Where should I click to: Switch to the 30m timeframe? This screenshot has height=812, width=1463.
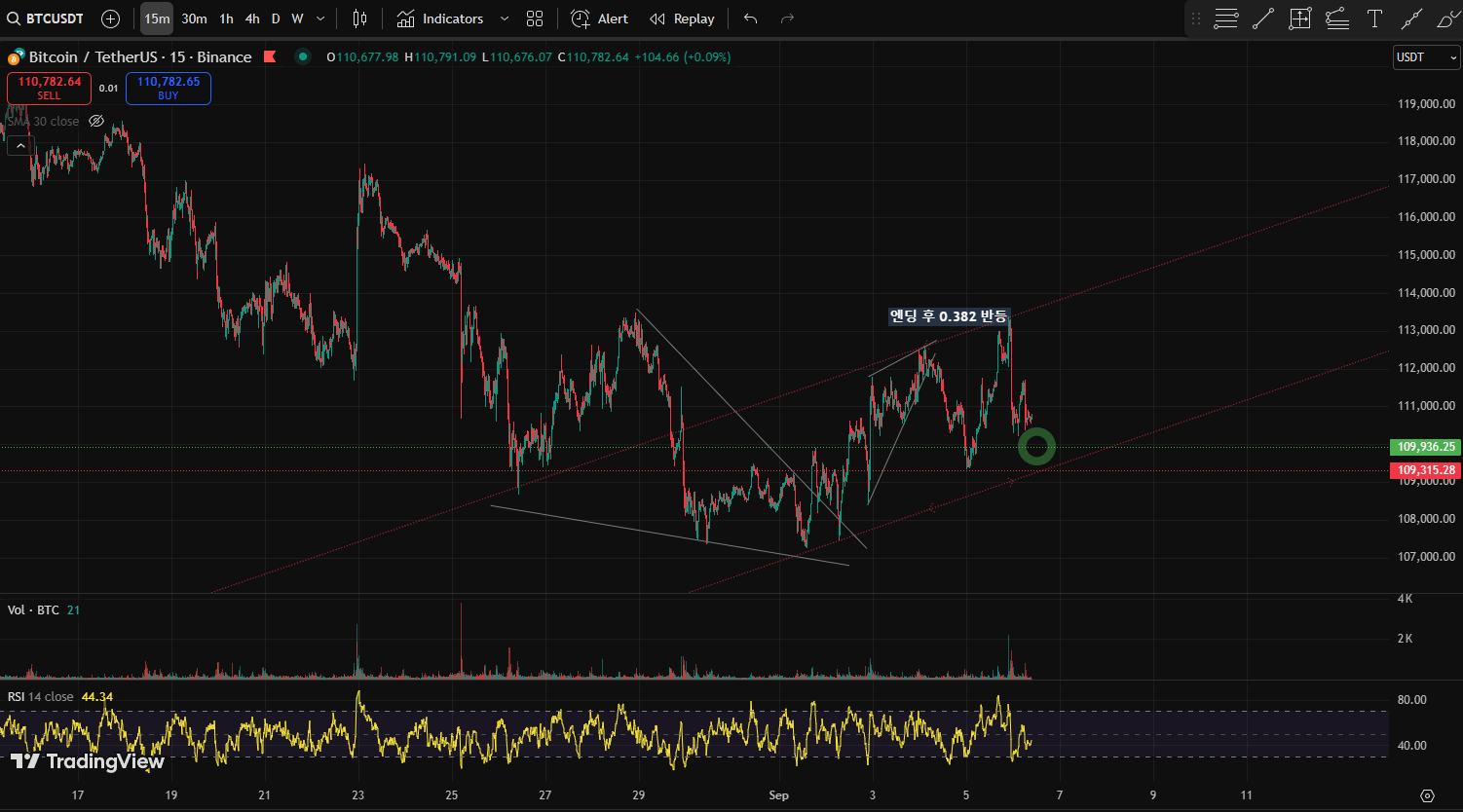194,18
